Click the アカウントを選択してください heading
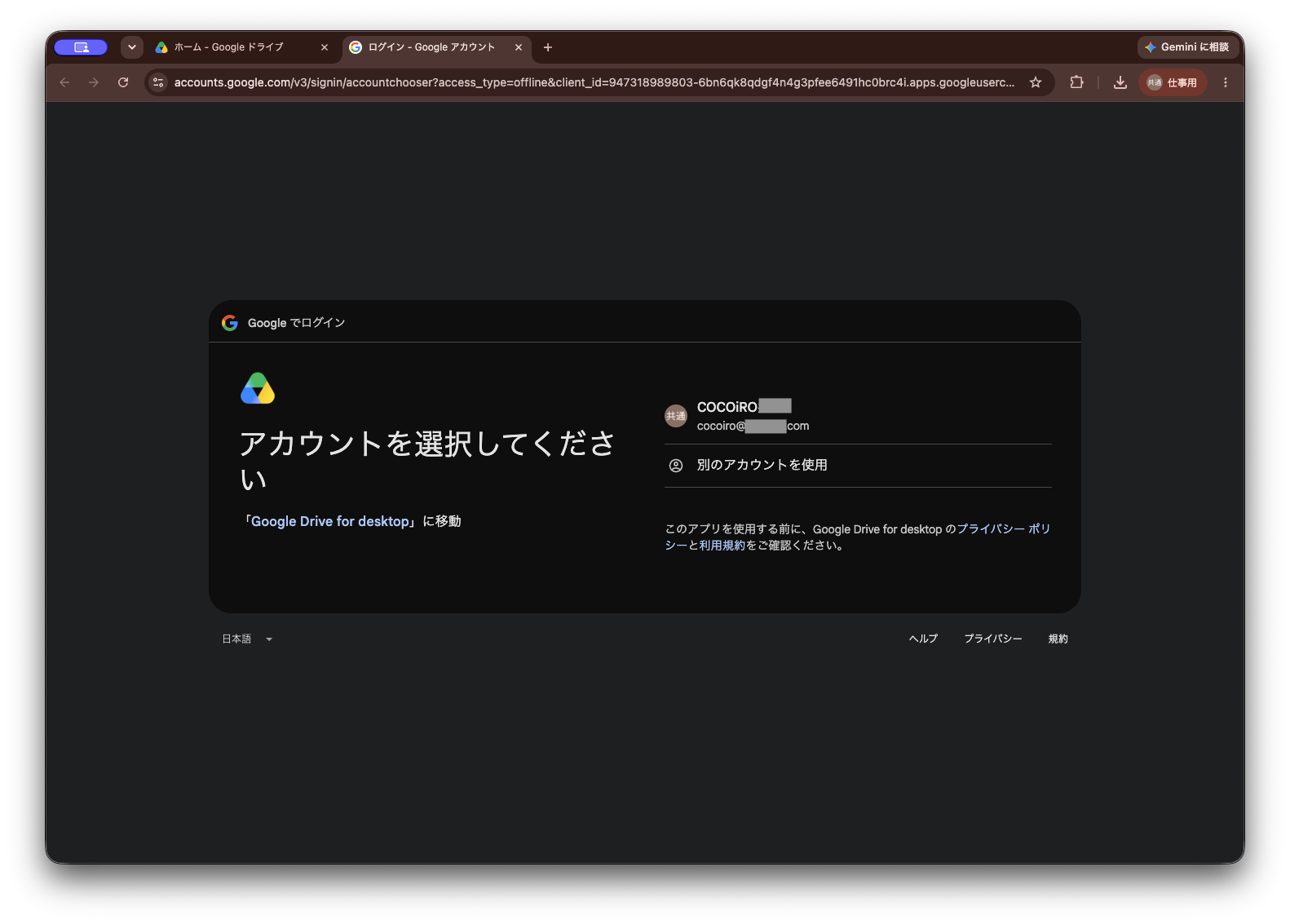The width and height of the screenshot is (1290, 924). [427, 461]
